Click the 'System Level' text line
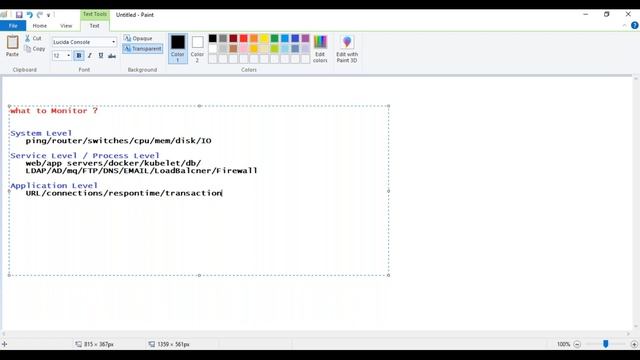The height and width of the screenshot is (360, 640). 41,133
